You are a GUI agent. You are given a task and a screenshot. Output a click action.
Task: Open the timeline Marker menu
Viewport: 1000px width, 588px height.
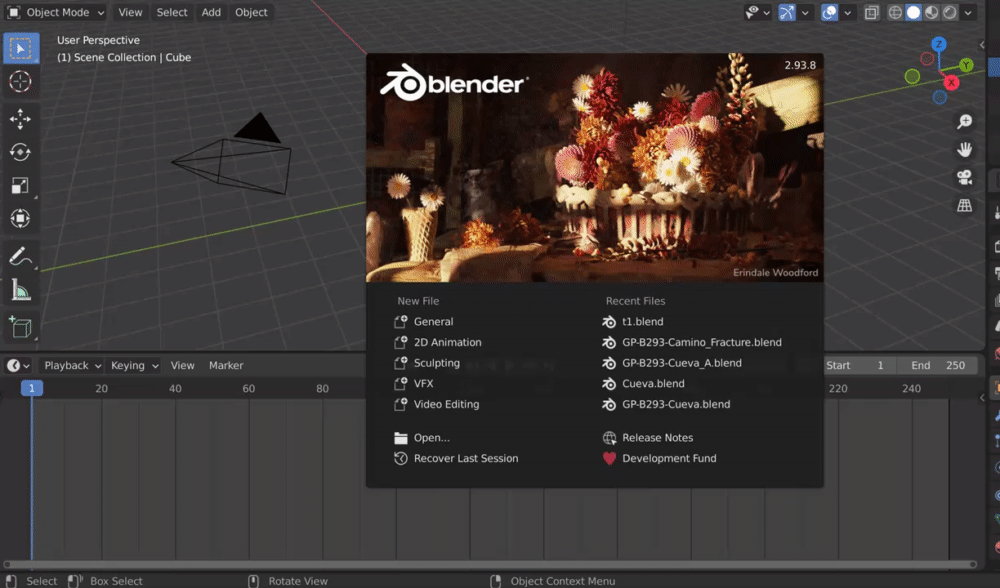click(x=226, y=365)
